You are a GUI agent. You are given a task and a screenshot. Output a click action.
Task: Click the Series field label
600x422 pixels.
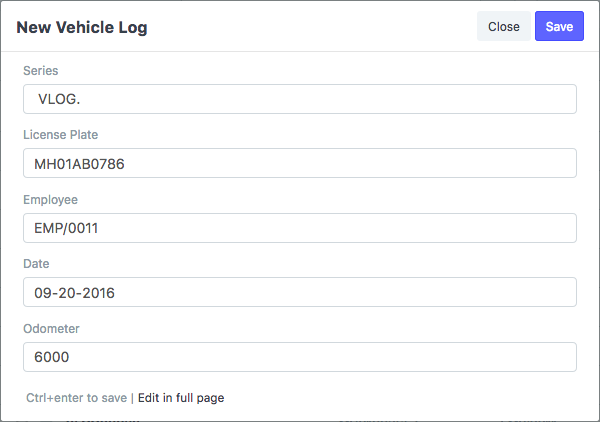[41, 71]
